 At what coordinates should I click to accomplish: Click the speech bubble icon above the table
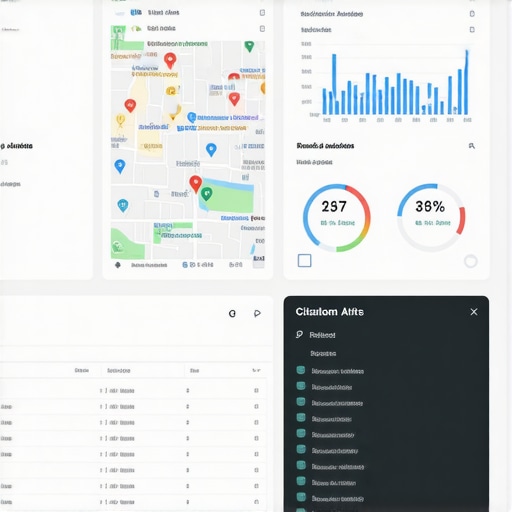257,313
